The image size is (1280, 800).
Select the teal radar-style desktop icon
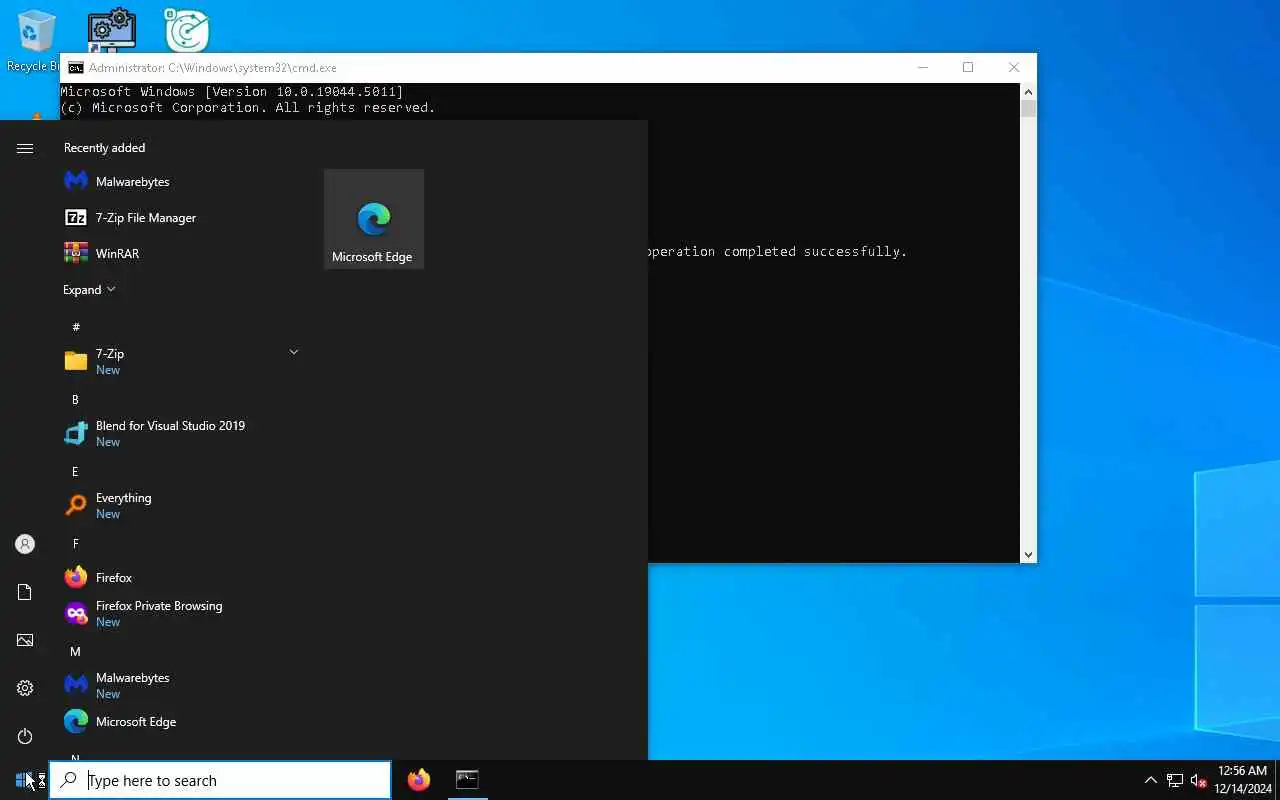click(187, 30)
